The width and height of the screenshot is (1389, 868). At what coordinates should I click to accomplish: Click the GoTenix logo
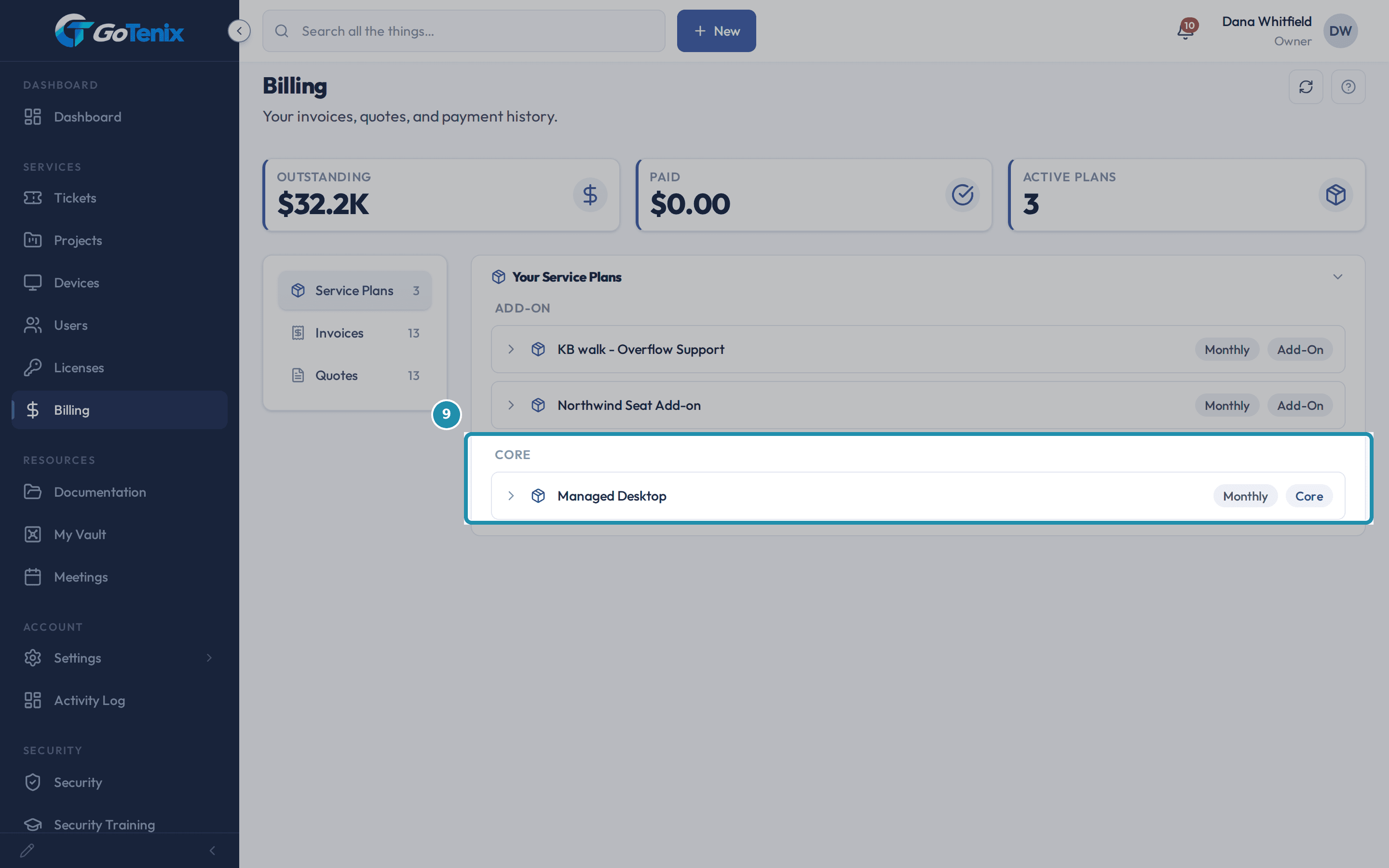[120, 30]
